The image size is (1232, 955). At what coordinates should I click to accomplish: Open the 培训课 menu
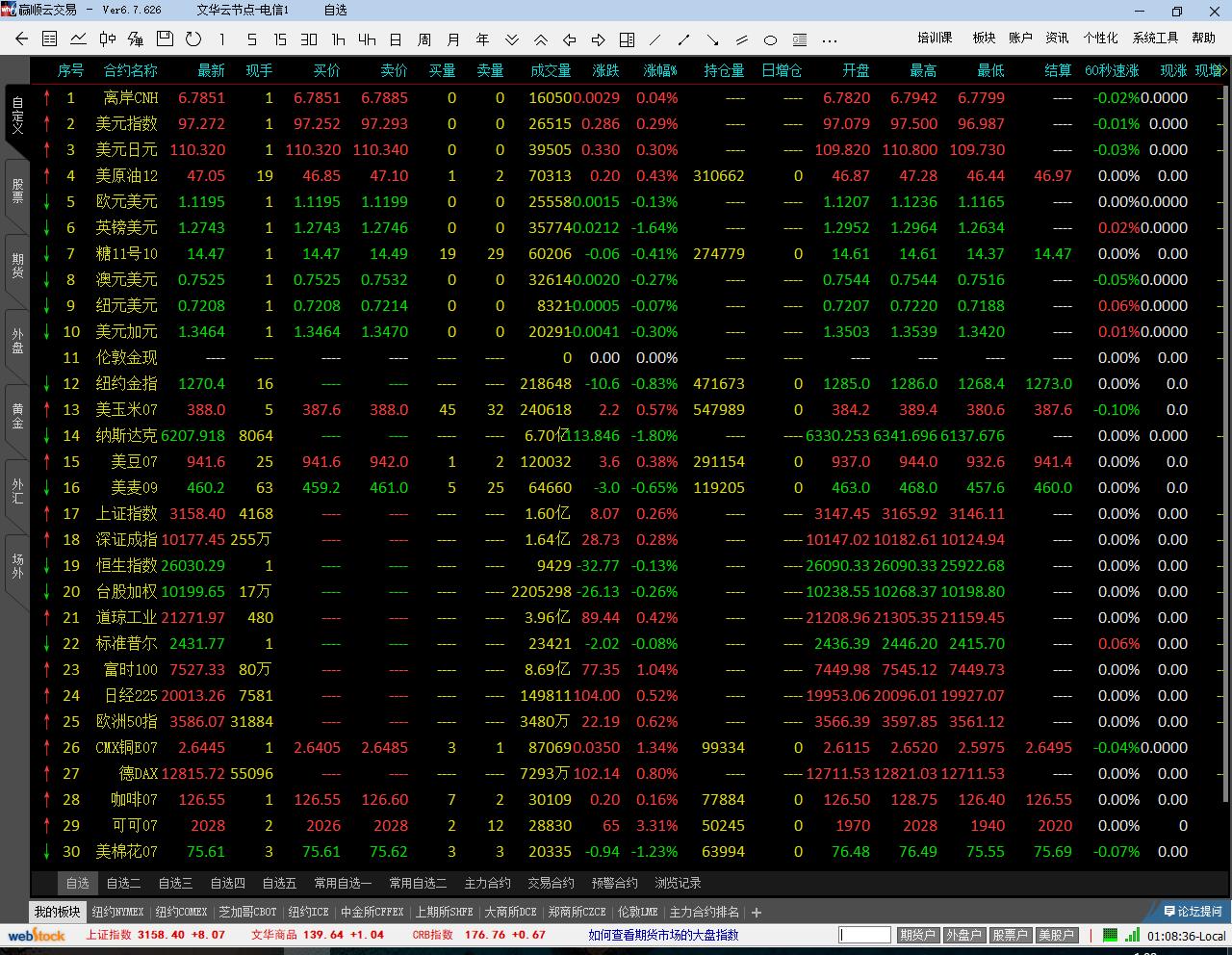point(935,38)
